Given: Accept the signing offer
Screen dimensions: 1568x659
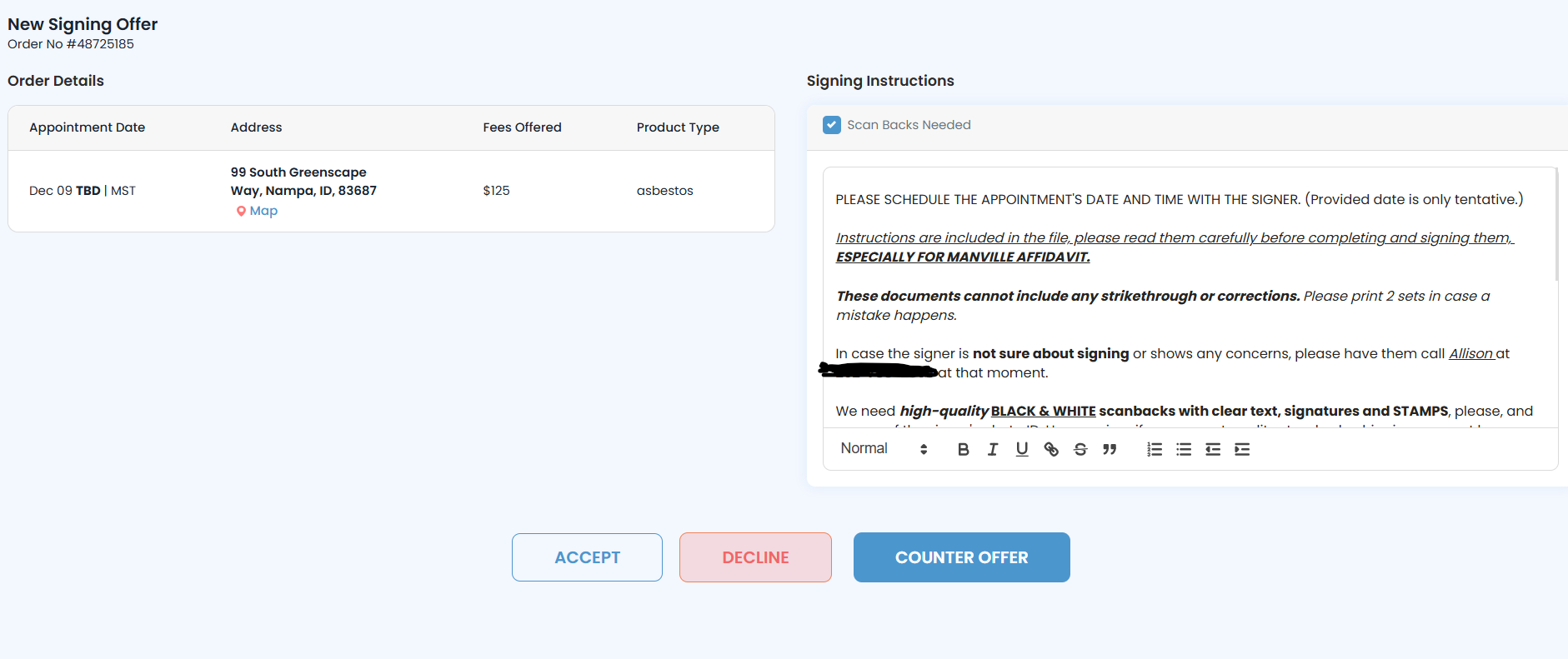Looking at the screenshot, I should coord(587,557).
